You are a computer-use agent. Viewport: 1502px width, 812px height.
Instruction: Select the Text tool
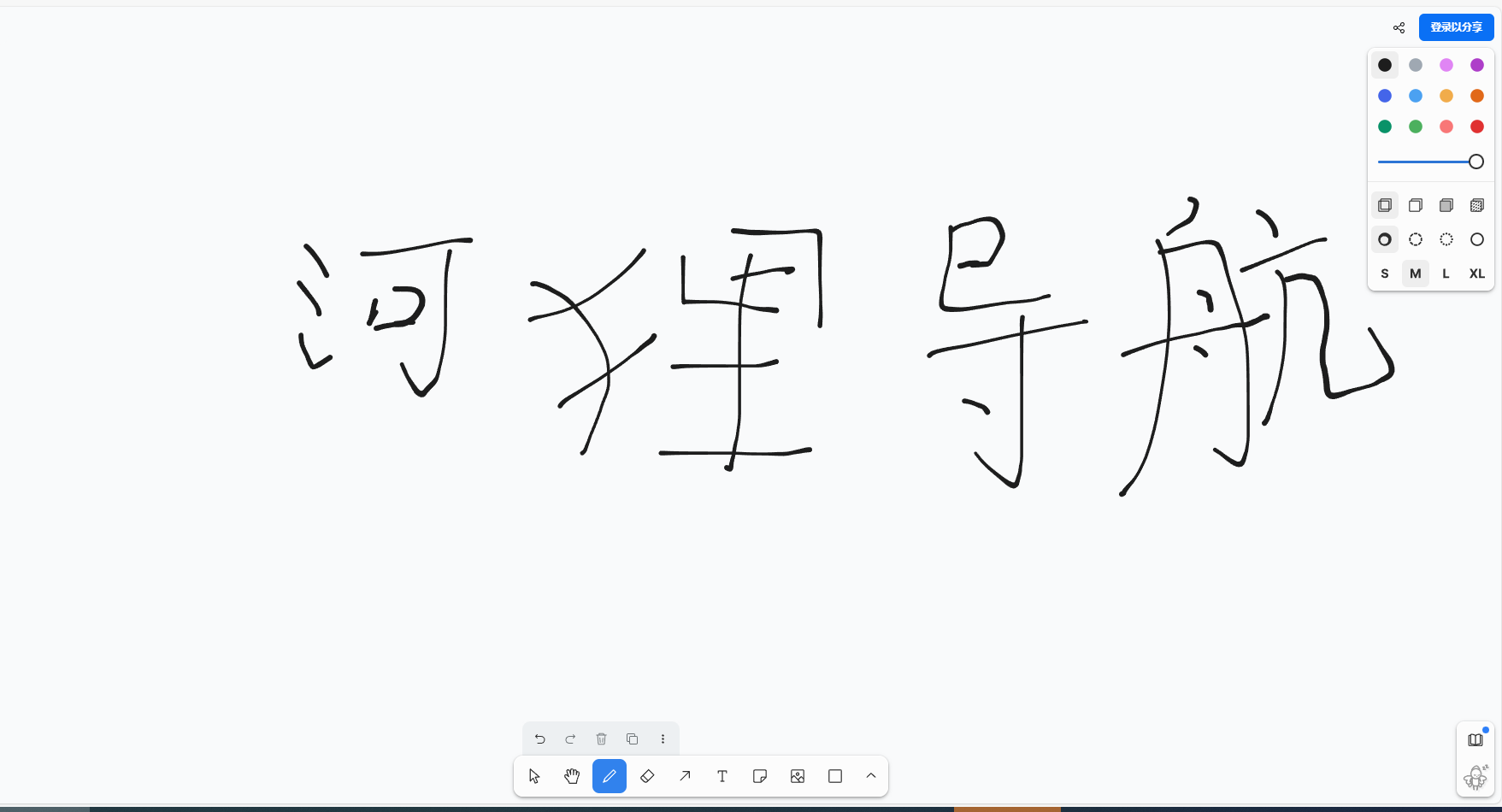coord(722,776)
